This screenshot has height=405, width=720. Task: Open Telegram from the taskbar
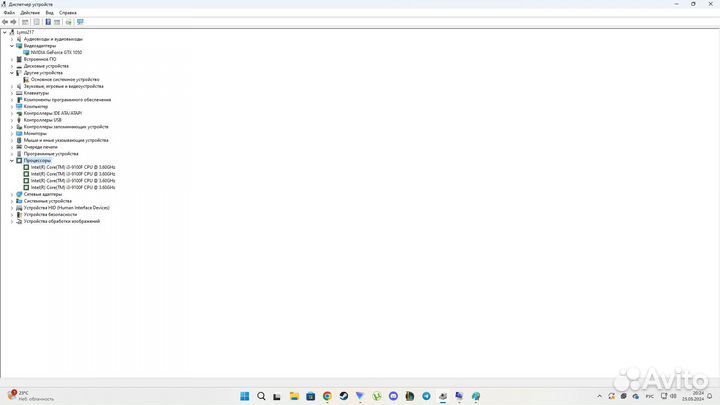click(x=427, y=396)
